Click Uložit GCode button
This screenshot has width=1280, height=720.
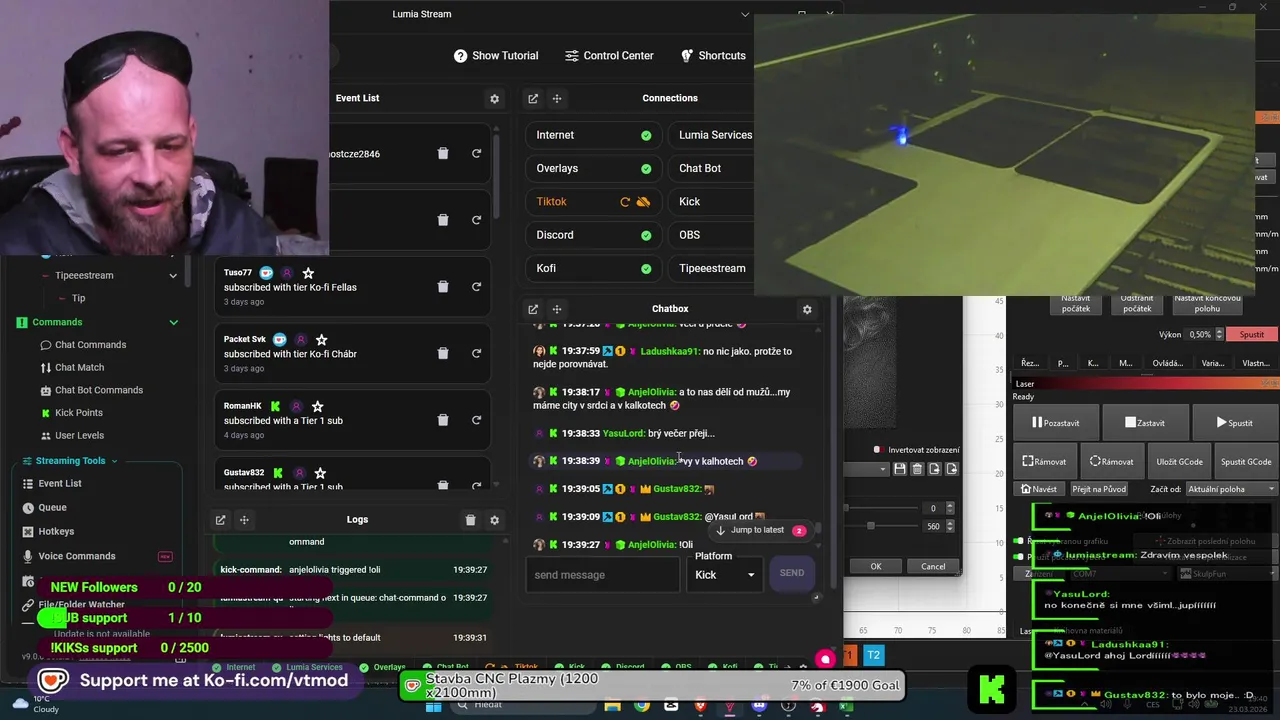pos(1179,462)
